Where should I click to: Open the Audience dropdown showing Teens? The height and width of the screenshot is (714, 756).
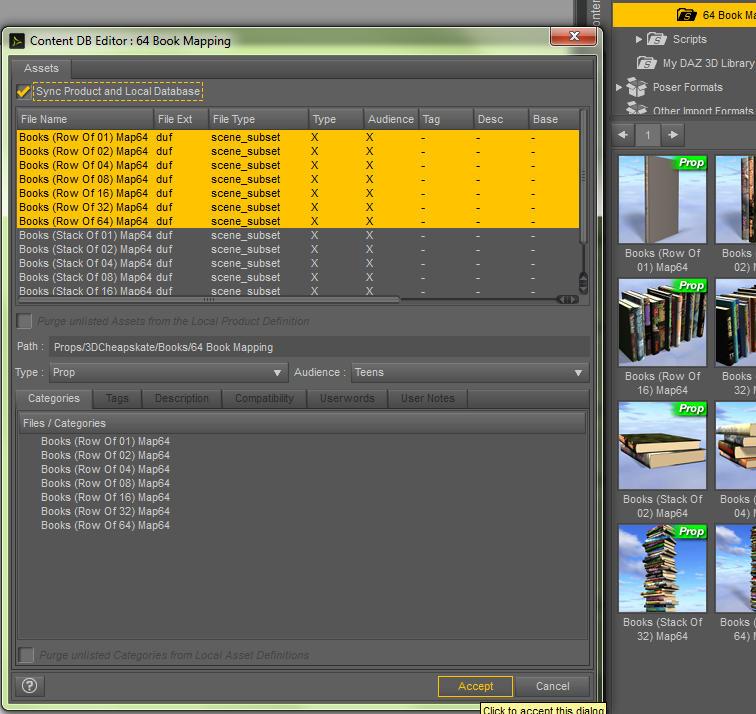click(x=470, y=373)
